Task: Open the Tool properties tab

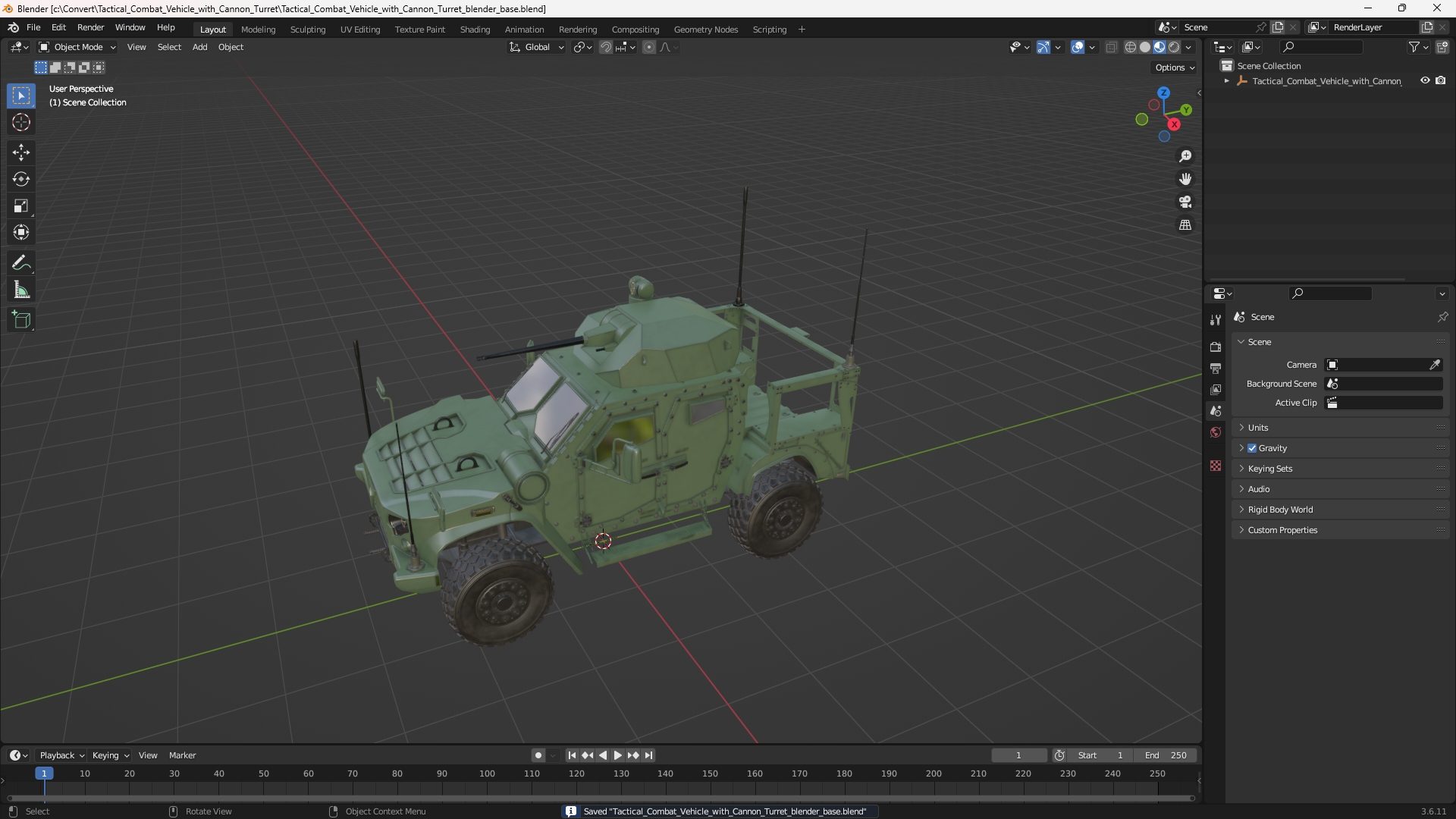Action: [1216, 320]
